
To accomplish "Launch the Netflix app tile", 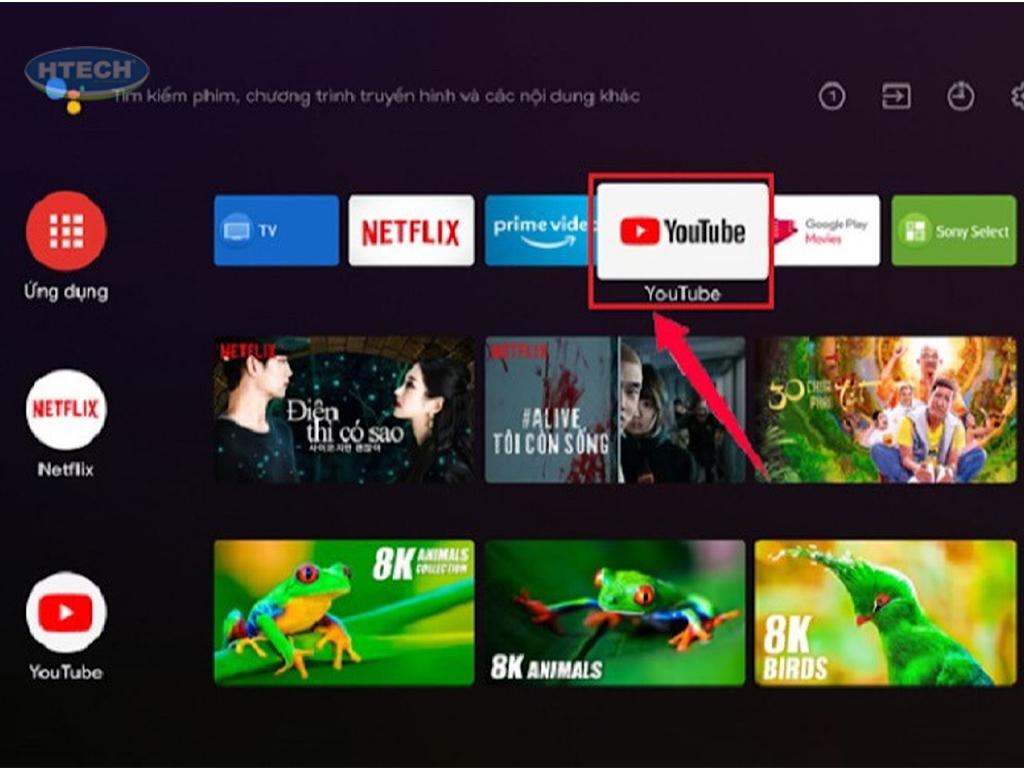I will point(411,230).
